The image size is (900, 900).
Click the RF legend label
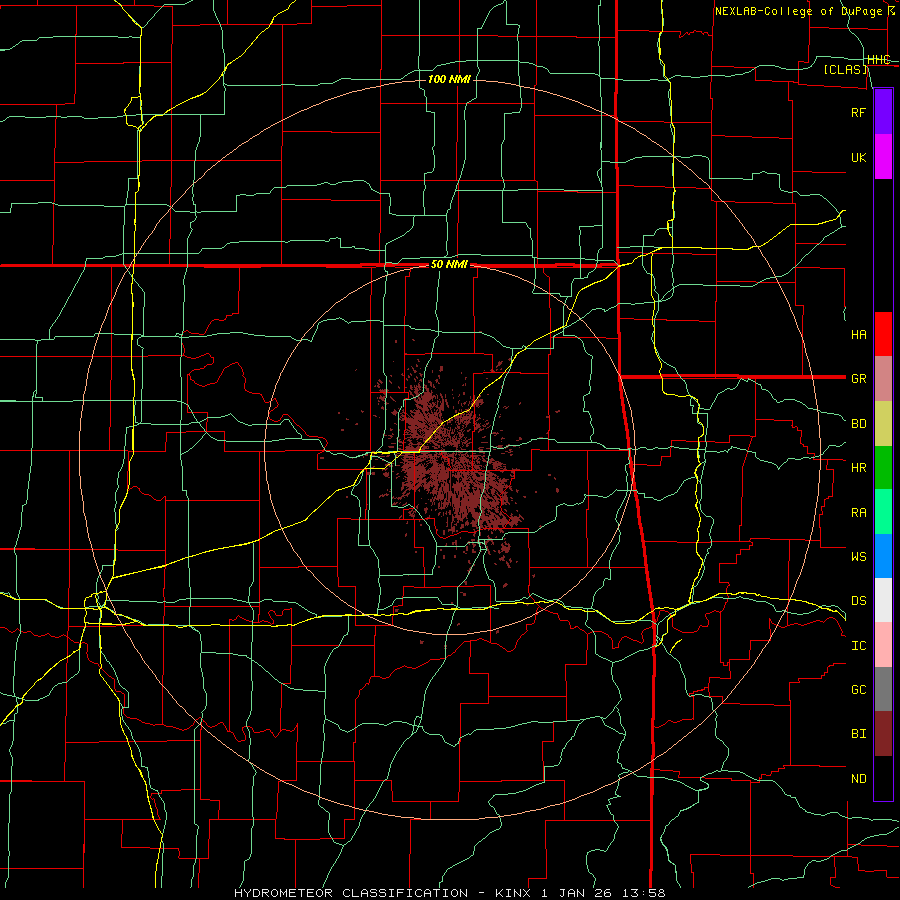(858, 112)
